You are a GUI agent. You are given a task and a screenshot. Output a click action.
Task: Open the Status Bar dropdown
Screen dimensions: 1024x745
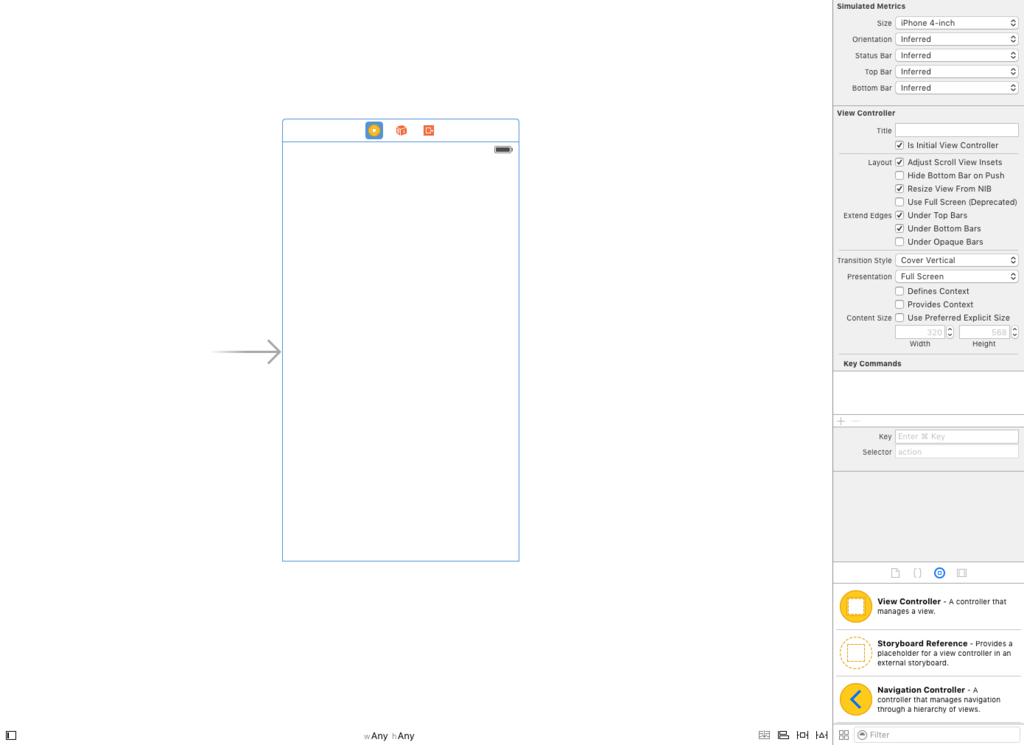click(957, 55)
